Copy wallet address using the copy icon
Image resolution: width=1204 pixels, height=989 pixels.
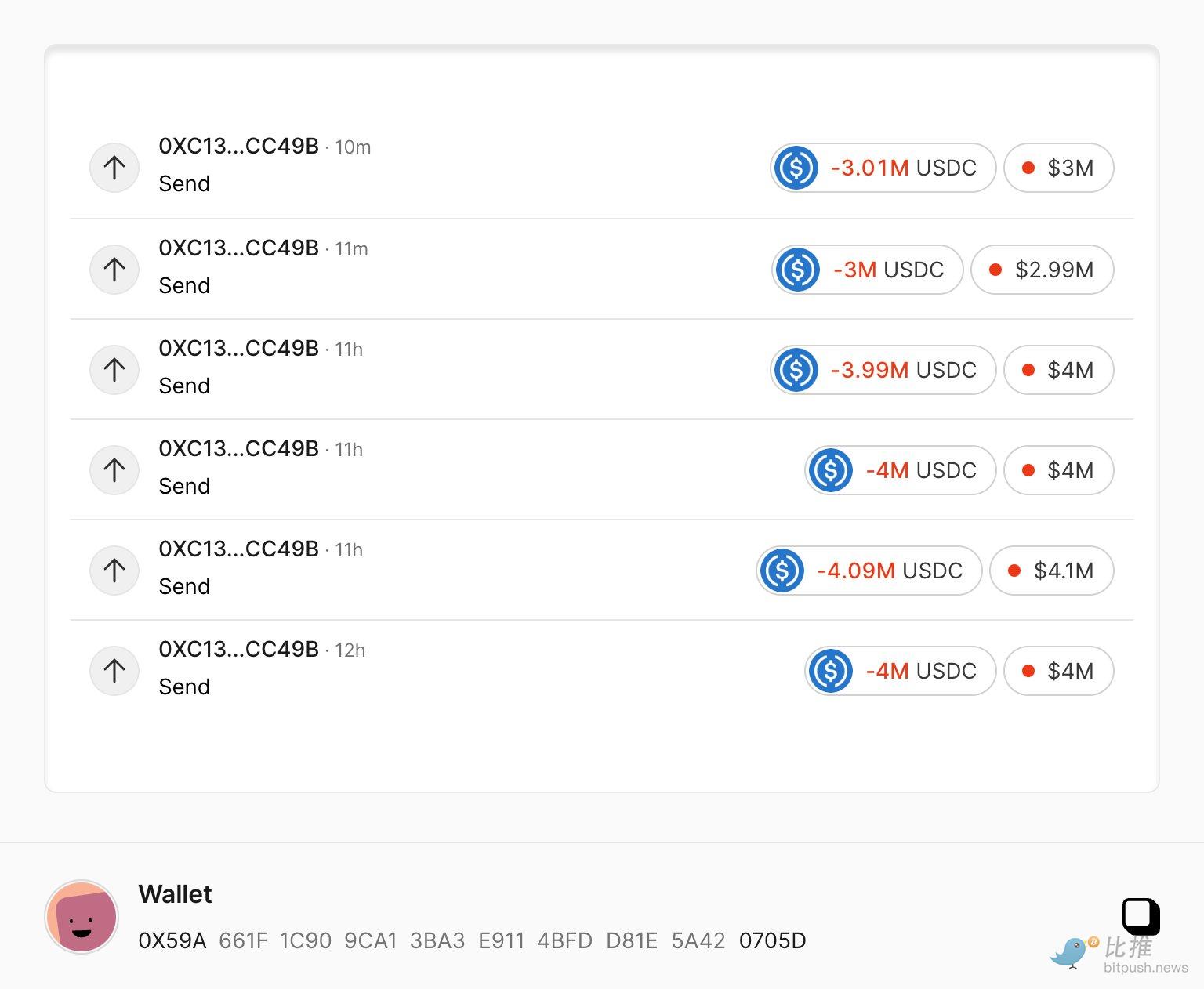pyautogui.click(x=1141, y=915)
